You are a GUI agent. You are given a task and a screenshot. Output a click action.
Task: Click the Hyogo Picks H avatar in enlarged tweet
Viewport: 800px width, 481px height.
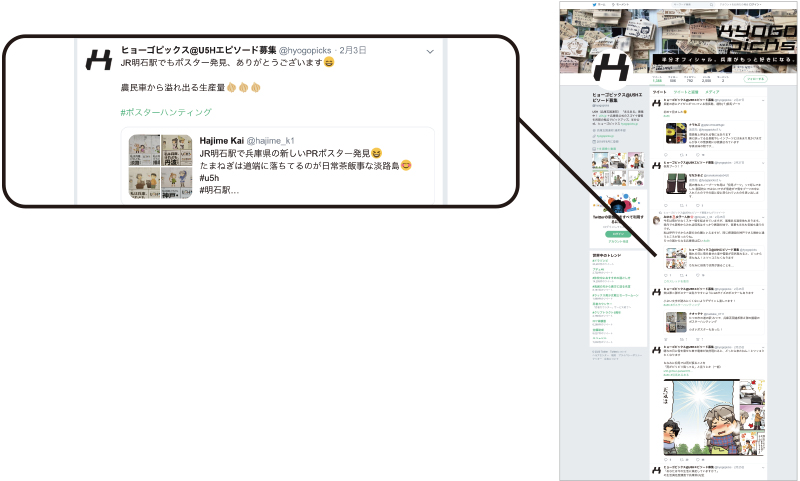point(99,59)
